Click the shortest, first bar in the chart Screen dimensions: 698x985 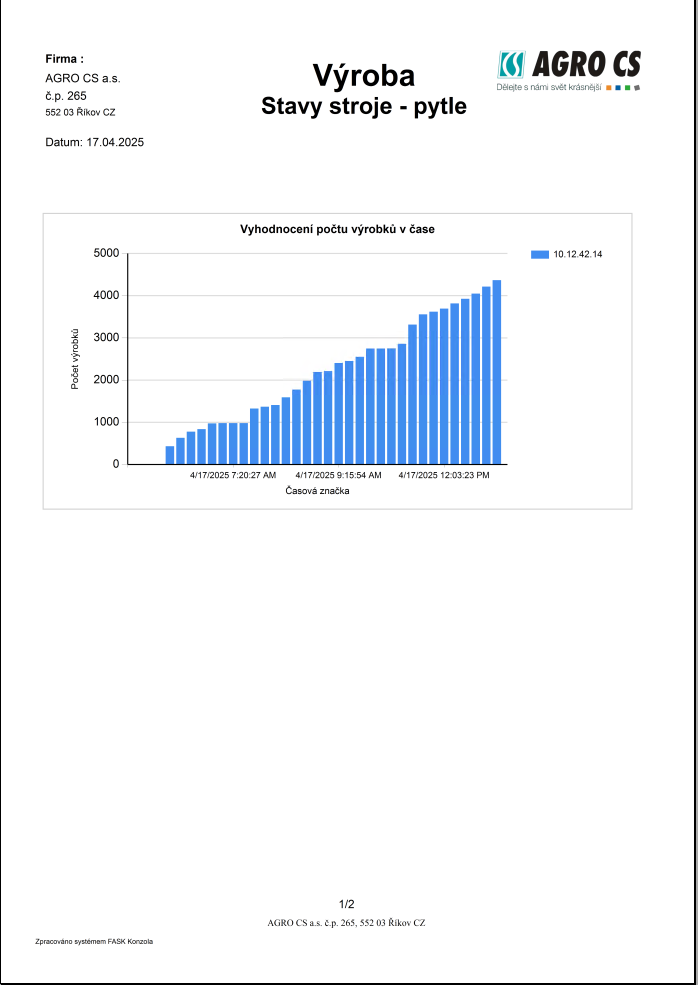170,455
